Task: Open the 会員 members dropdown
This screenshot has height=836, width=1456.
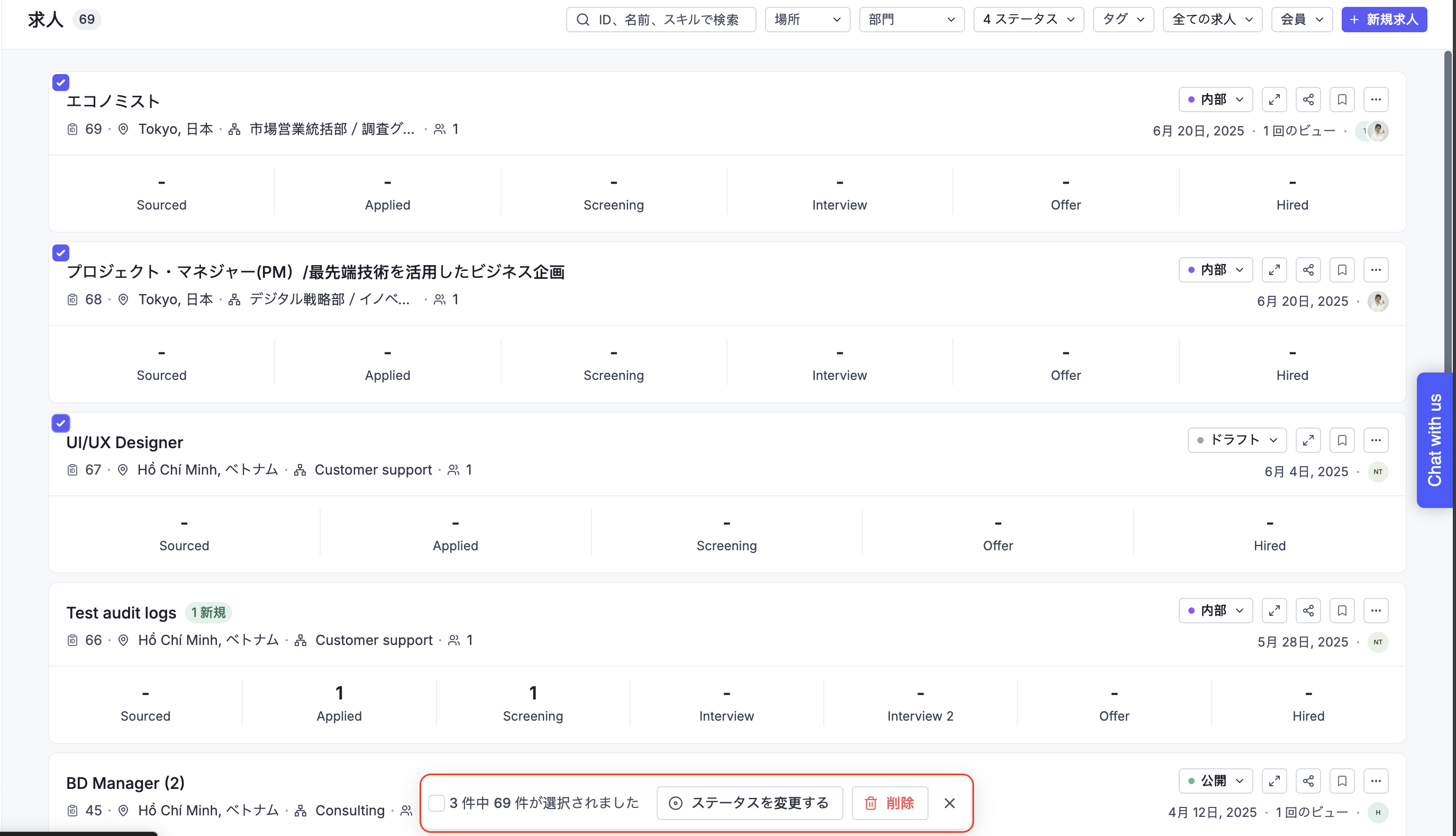Action: point(1302,20)
